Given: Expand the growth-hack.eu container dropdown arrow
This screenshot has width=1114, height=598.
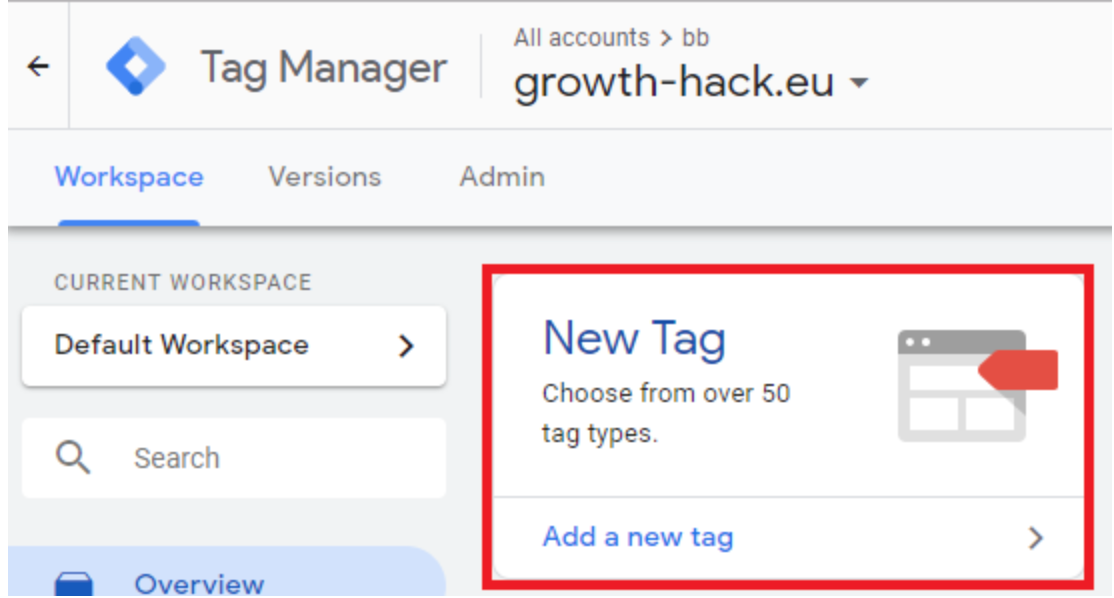Looking at the screenshot, I should tap(860, 83).
